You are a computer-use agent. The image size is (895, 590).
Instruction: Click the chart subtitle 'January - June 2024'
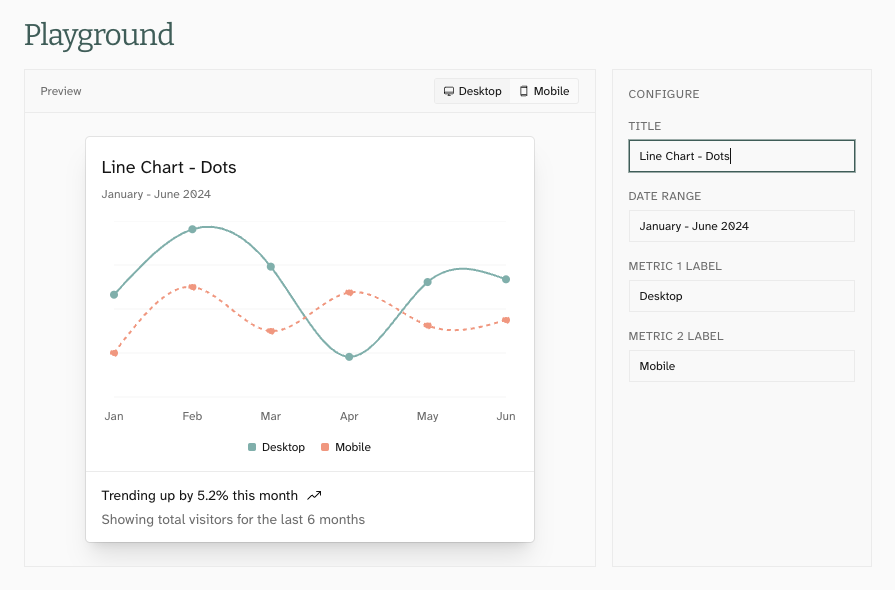coord(156,194)
